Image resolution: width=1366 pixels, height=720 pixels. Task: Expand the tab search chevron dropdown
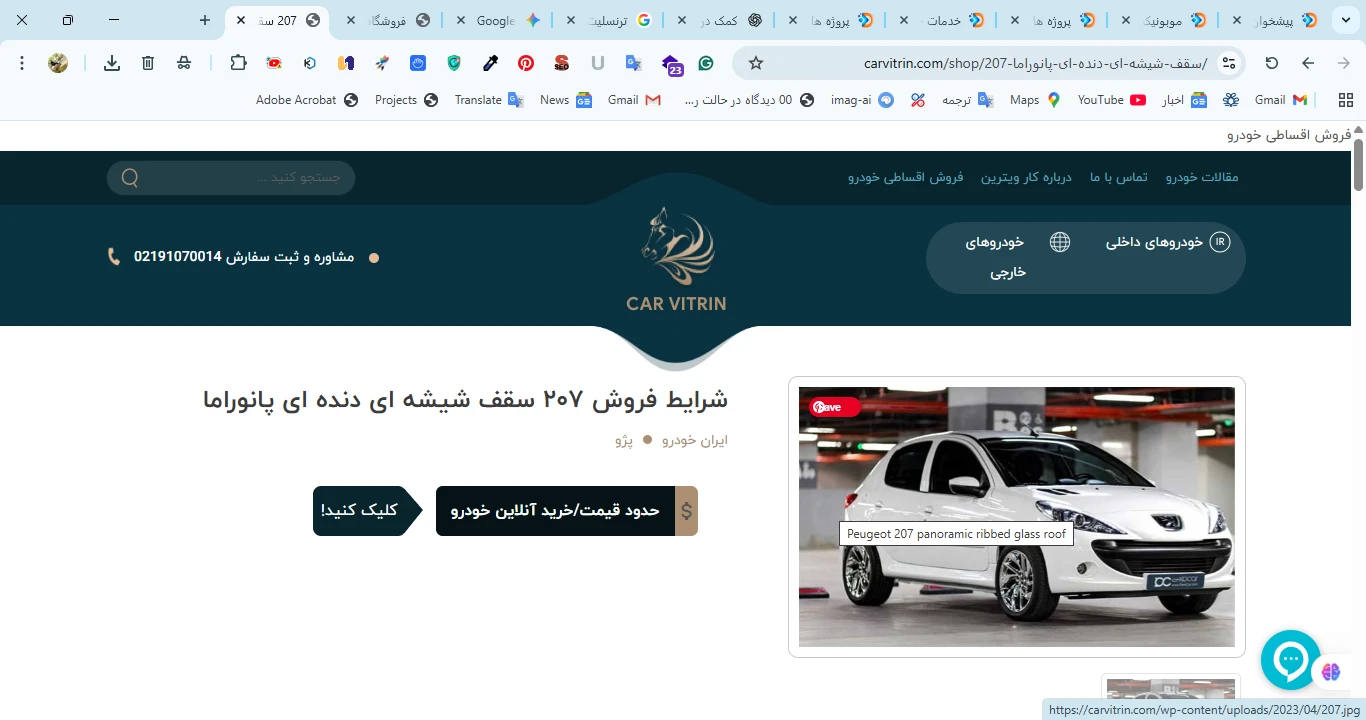pyautogui.click(x=1346, y=20)
